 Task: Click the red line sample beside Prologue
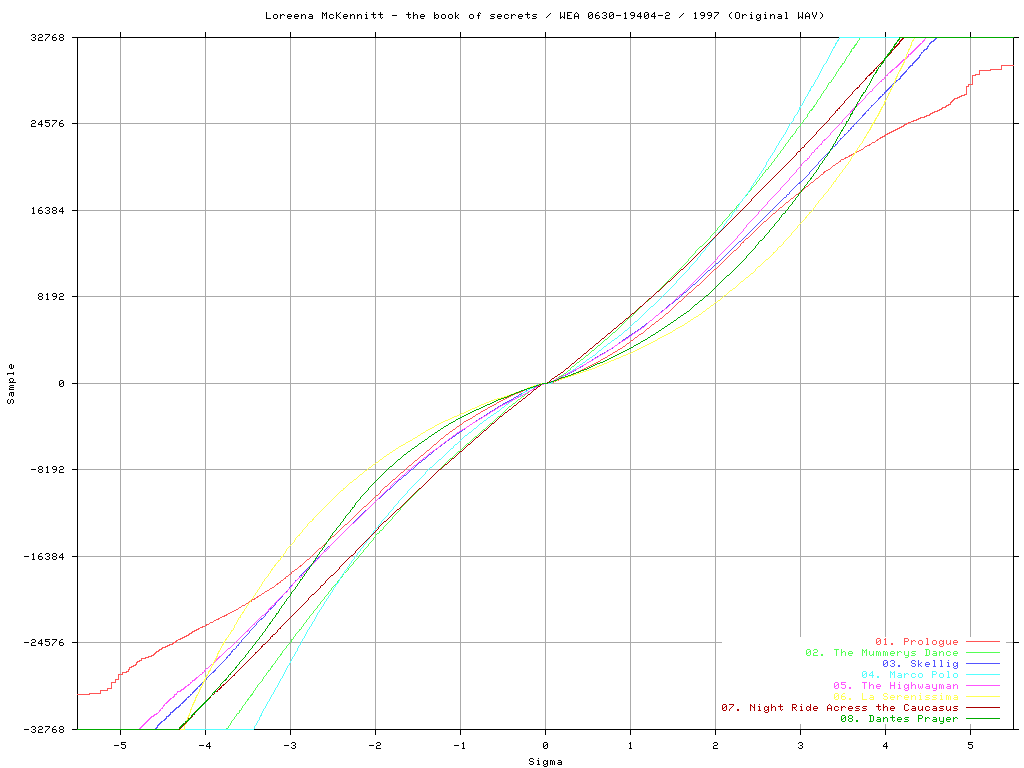[983, 642]
